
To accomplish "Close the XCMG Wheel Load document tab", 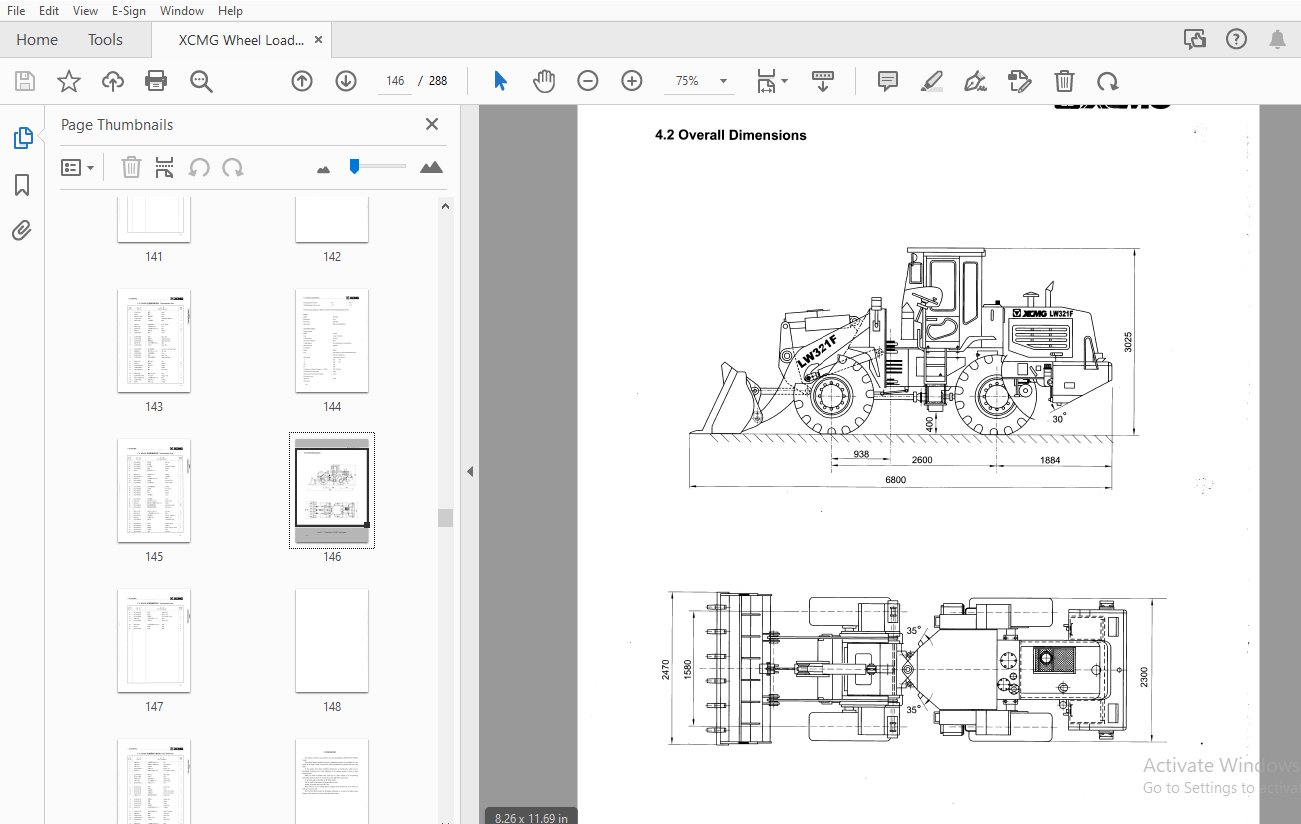I will point(318,40).
